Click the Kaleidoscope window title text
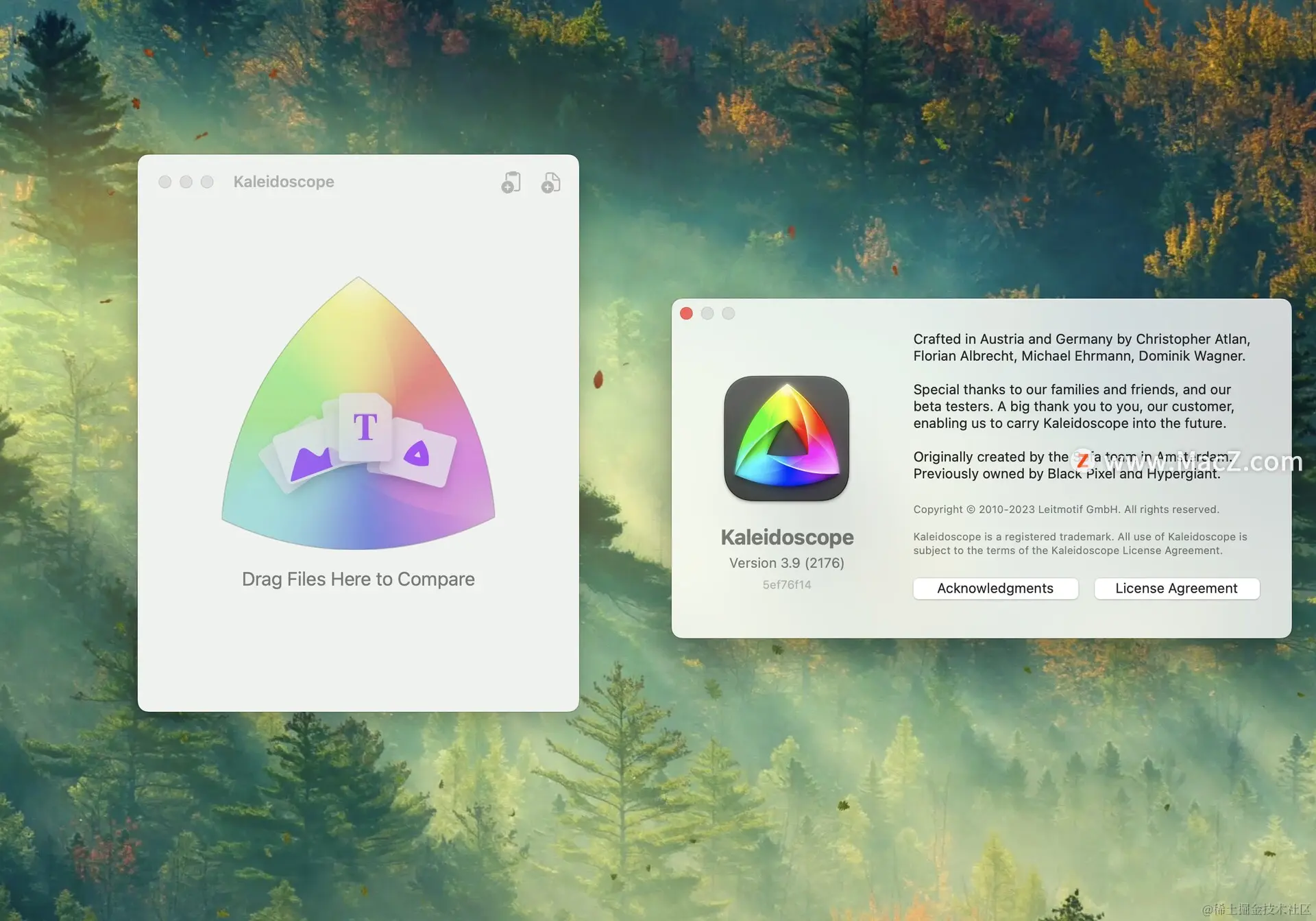This screenshot has height=921, width=1316. pyautogui.click(x=284, y=182)
